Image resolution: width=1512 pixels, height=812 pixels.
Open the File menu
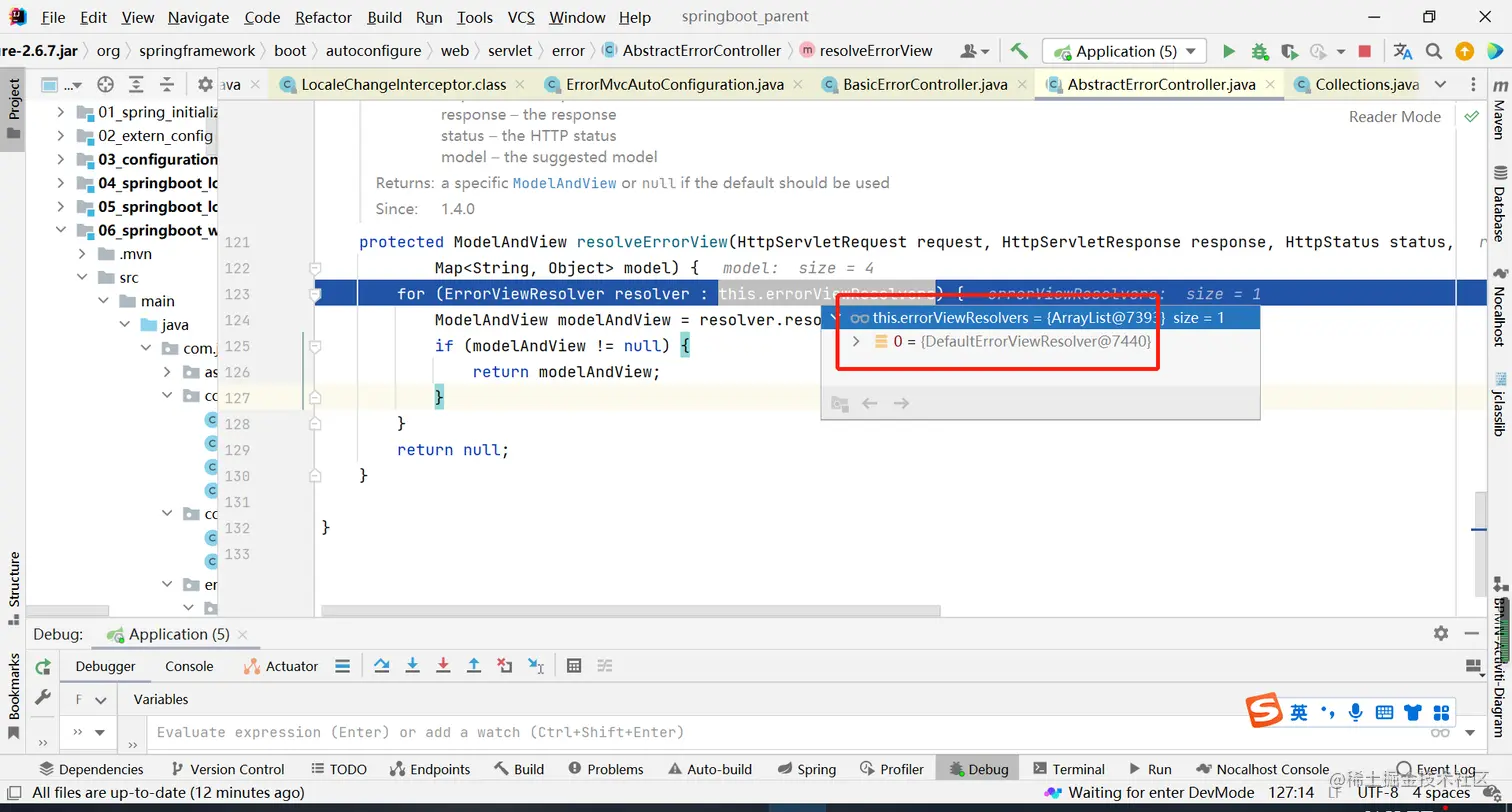(x=53, y=18)
